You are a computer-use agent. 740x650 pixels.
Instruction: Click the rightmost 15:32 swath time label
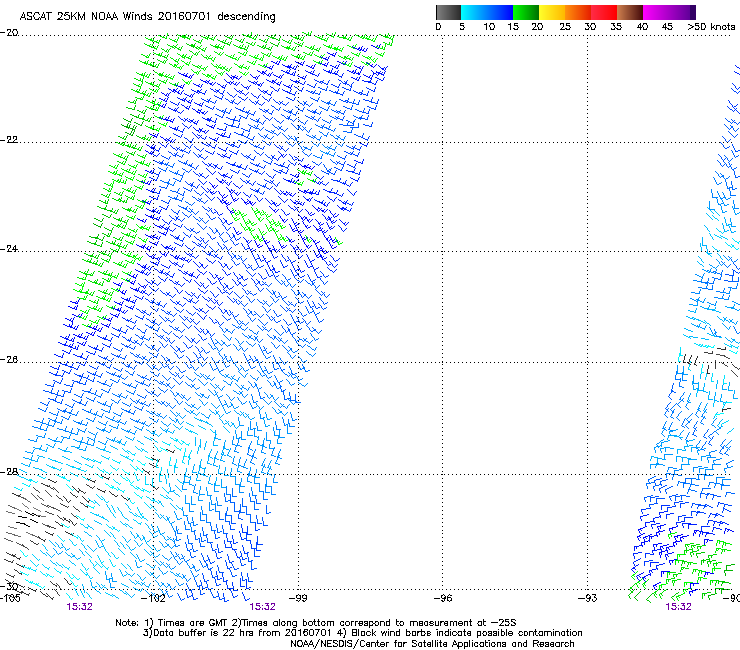click(678, 607)
